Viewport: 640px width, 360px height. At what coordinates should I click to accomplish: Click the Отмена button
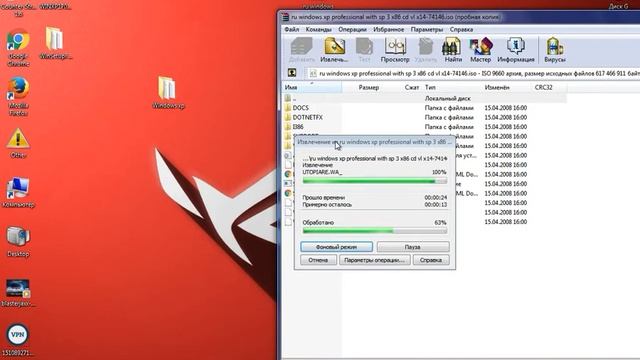click(x=318, y=260)
